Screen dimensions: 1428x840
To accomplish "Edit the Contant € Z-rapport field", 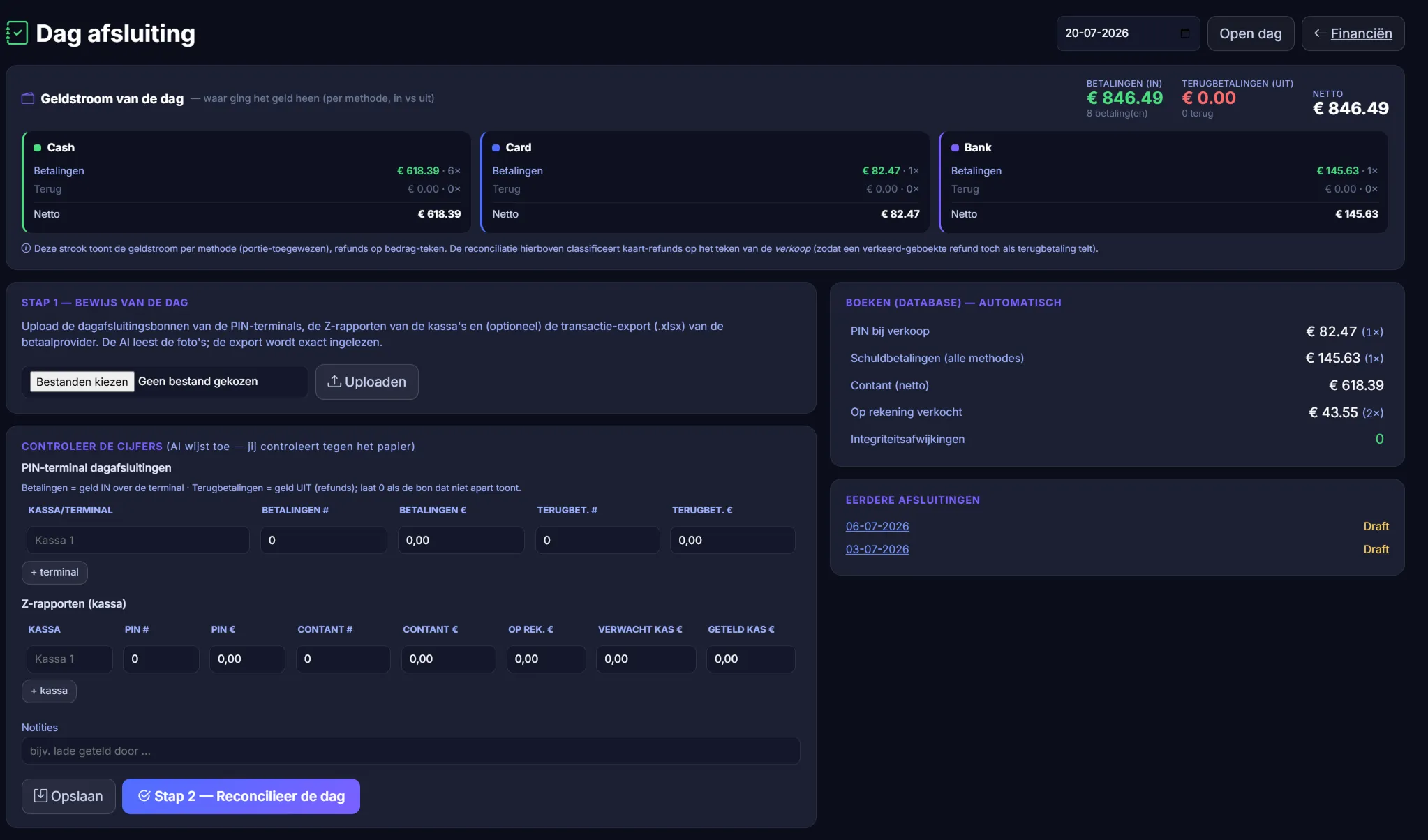I will [448, 659].
